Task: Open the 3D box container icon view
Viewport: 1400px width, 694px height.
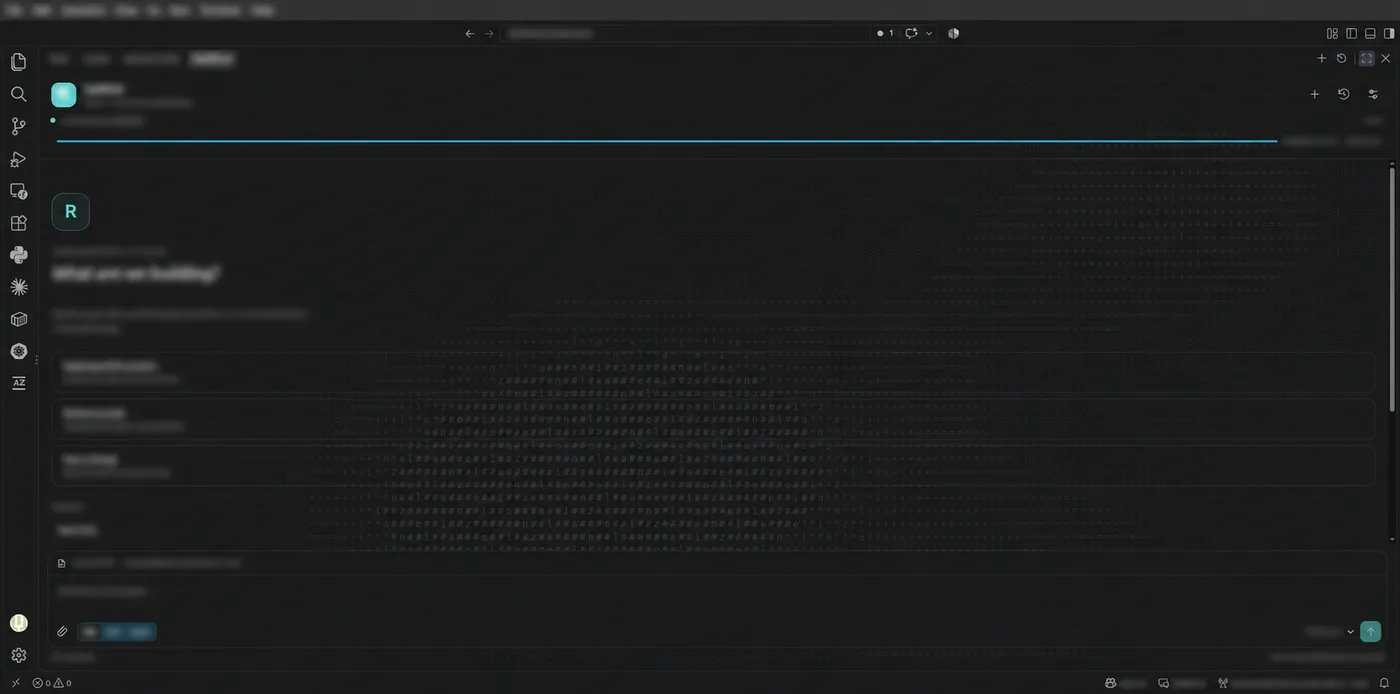Action: [x=18, y=319]
